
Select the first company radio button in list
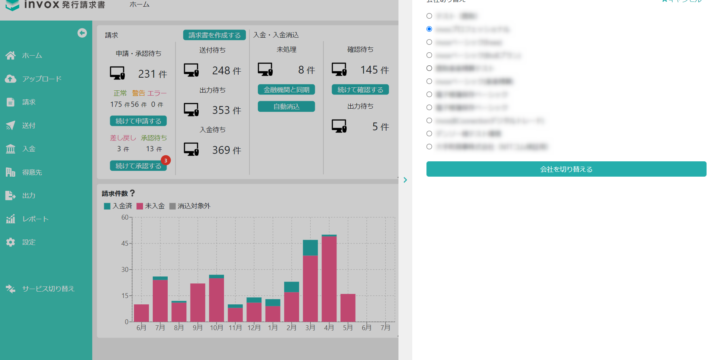tap(429, 16)
